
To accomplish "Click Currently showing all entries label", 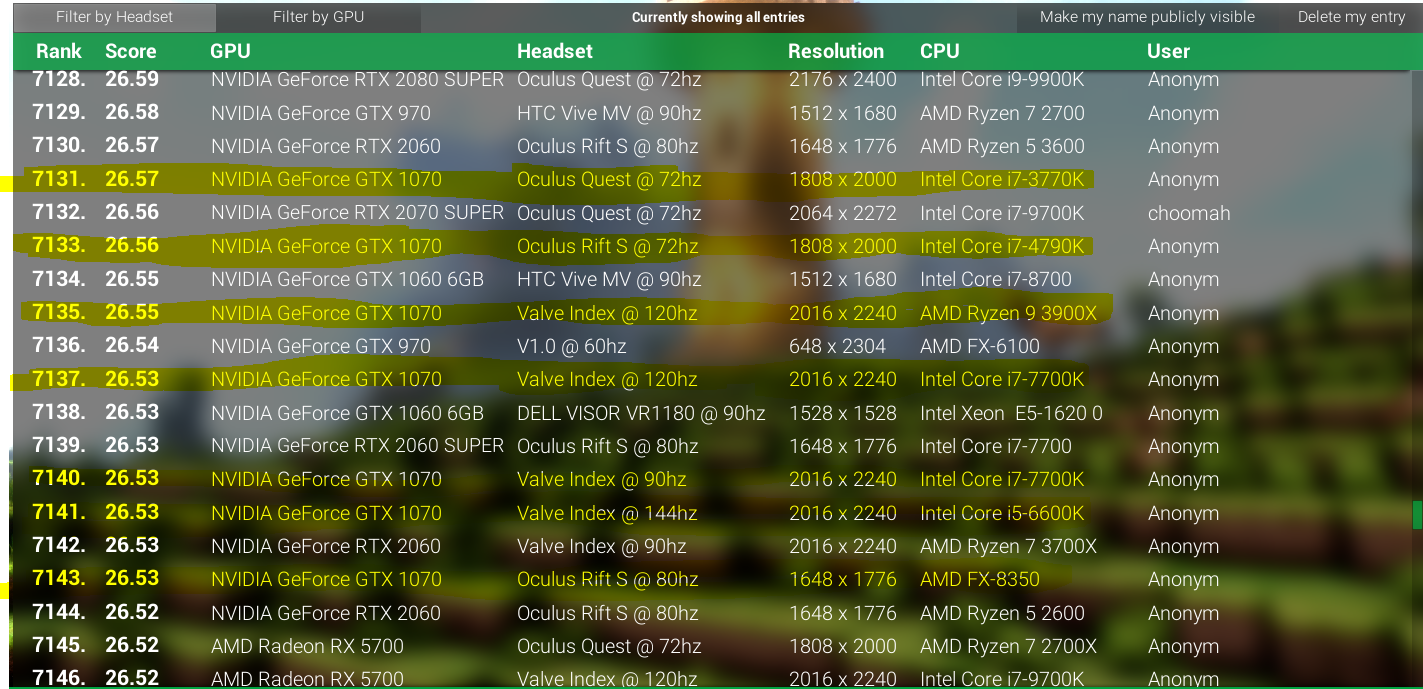I will point(718,17).
